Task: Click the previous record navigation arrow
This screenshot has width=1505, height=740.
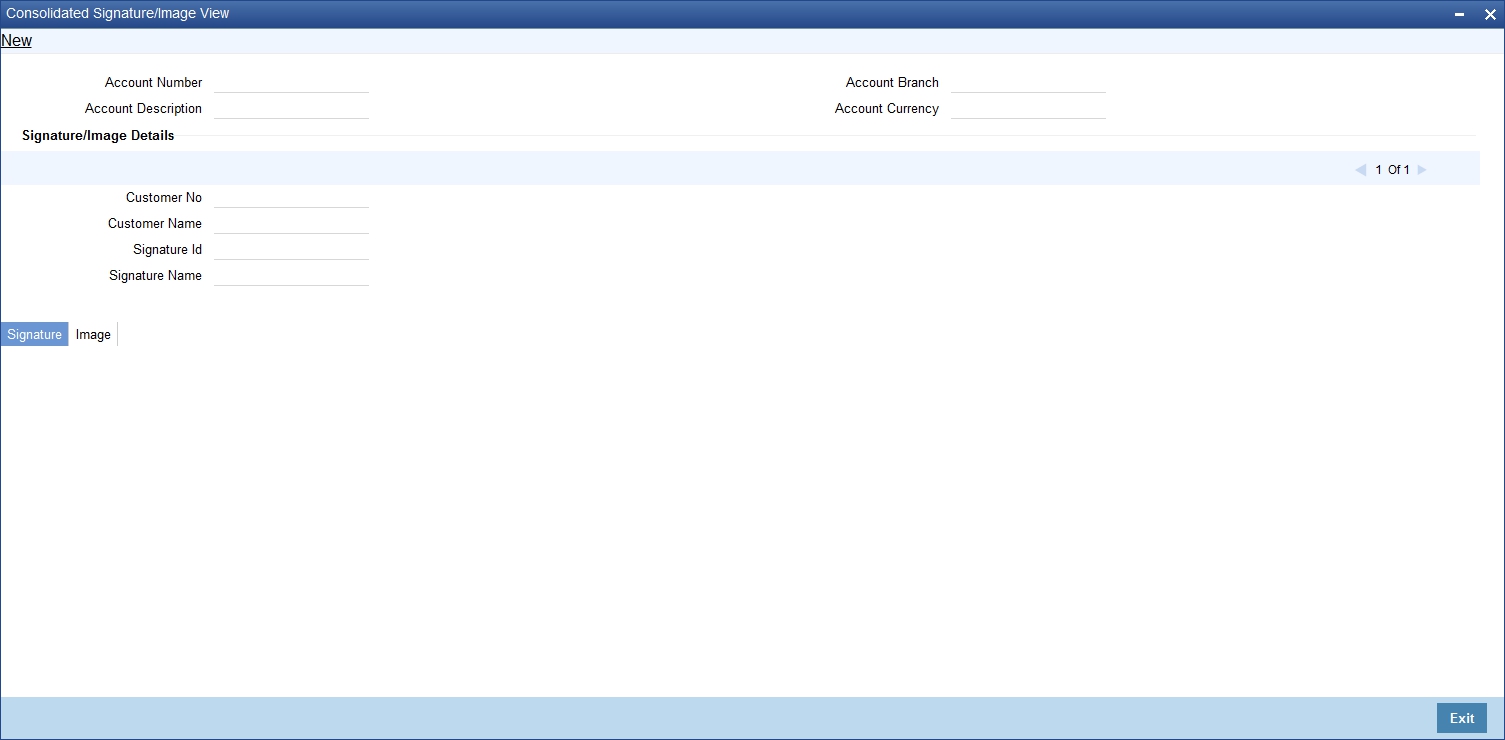Action: coord(1360,169)
